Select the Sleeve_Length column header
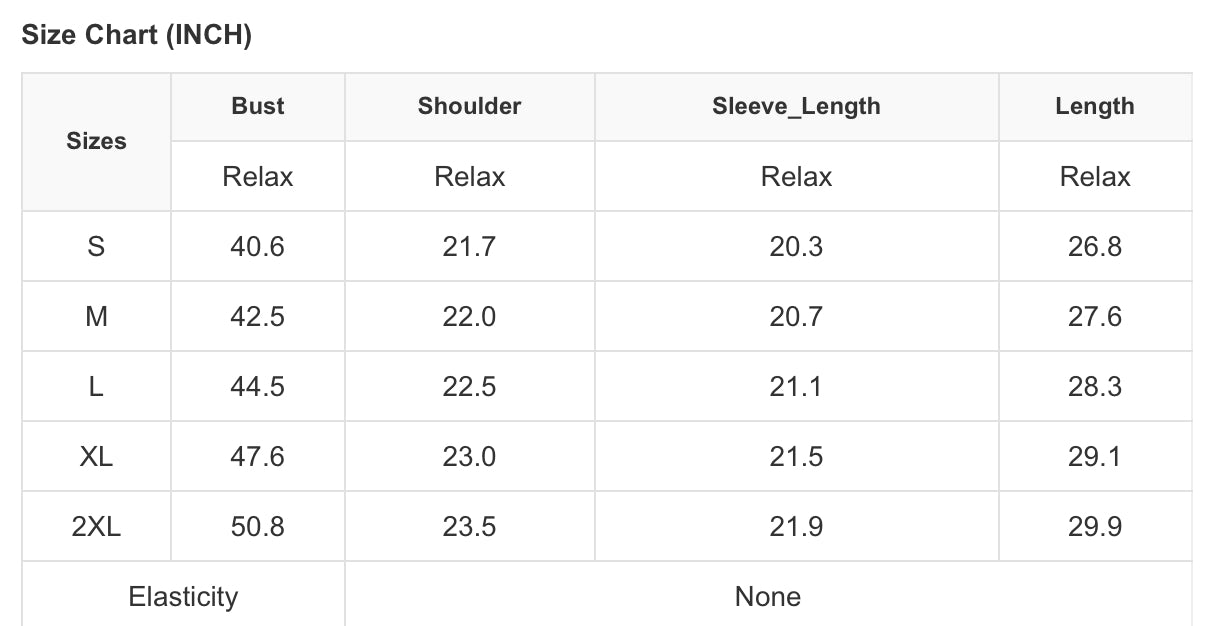Image resolution: width=1227 pixels, height=626 pixels. click(796, 106)
